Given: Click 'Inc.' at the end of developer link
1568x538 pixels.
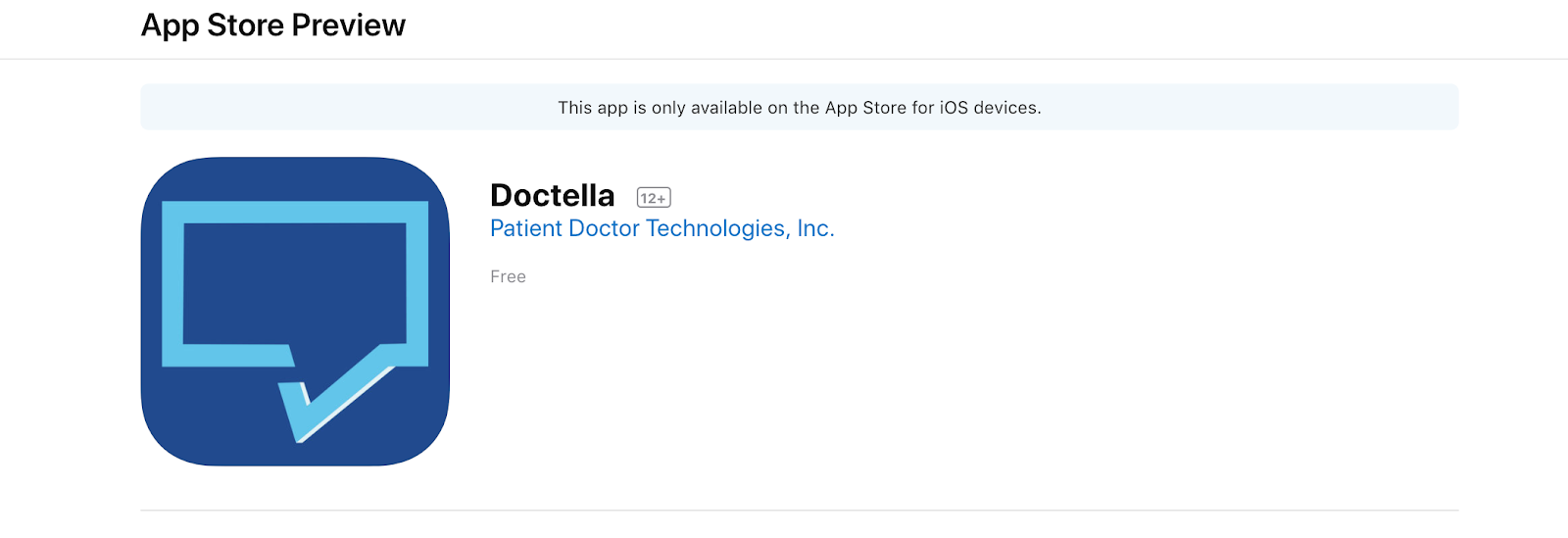Looking at the screenshot, I should click(x=815, y=228).
